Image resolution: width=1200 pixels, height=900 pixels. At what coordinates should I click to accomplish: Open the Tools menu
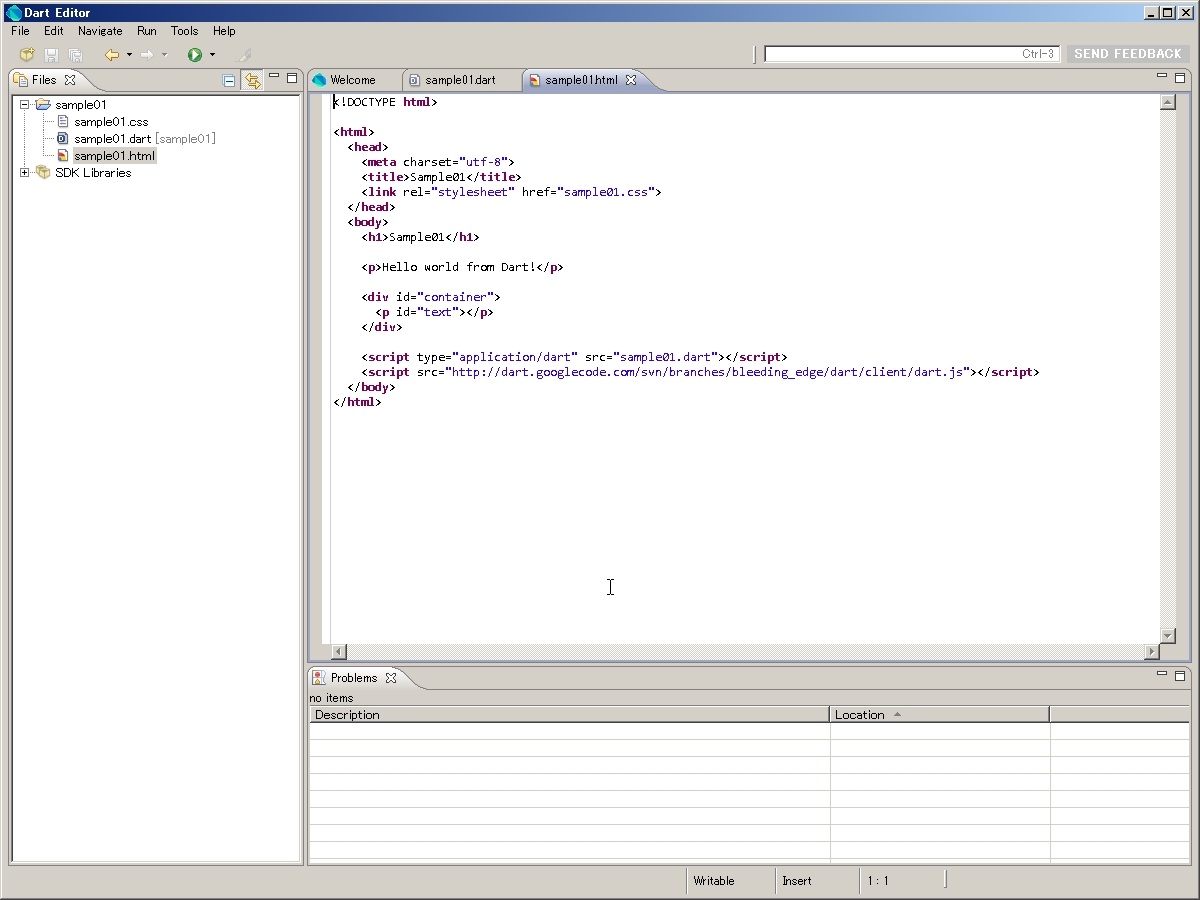(185, 31)
